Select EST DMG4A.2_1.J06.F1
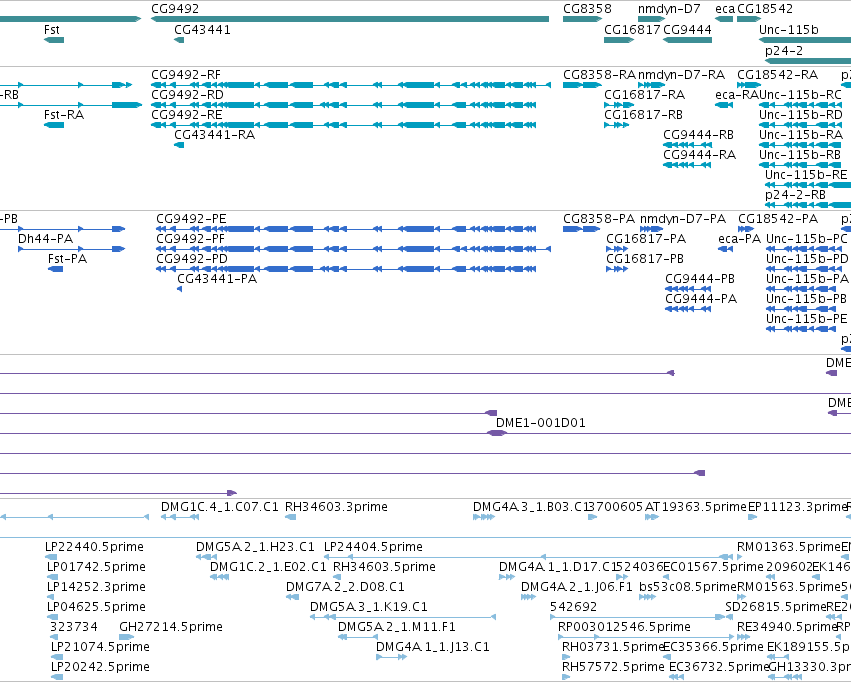The height and width of the screenshot is (682, 851). point(577,587)
